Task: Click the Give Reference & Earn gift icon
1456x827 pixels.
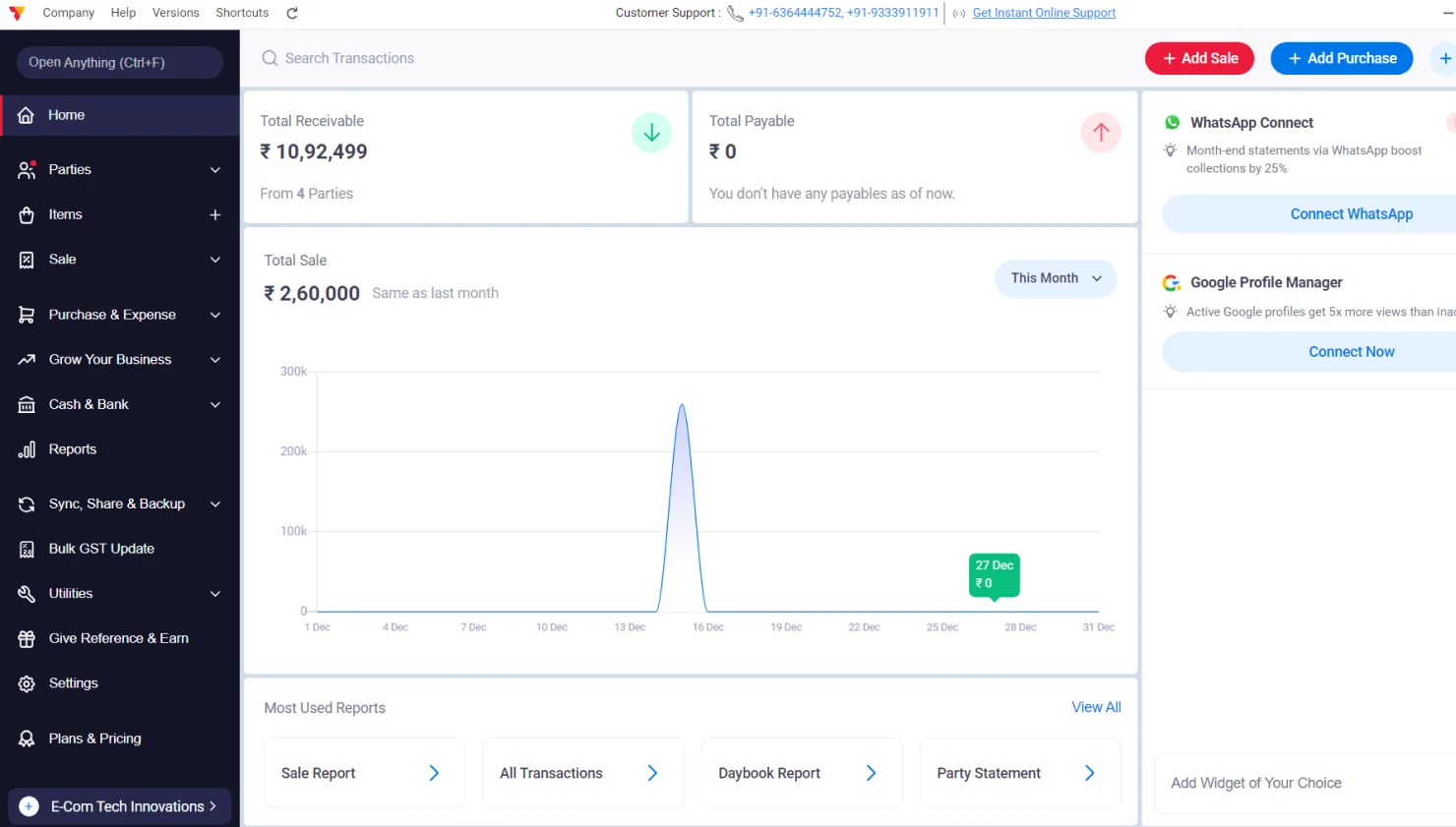Action: click(27, 638)
